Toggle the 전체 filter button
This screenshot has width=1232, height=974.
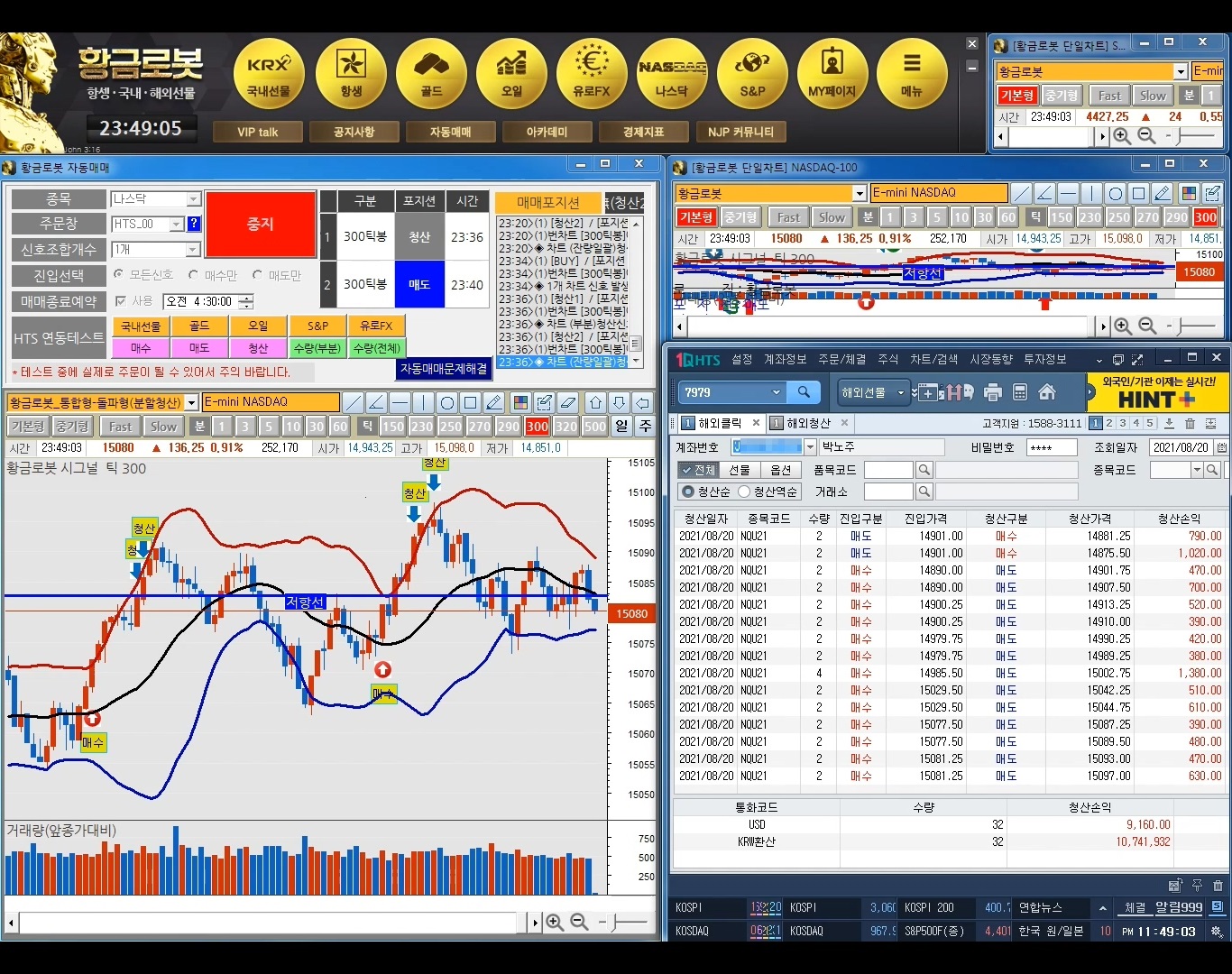pos(697,470)
